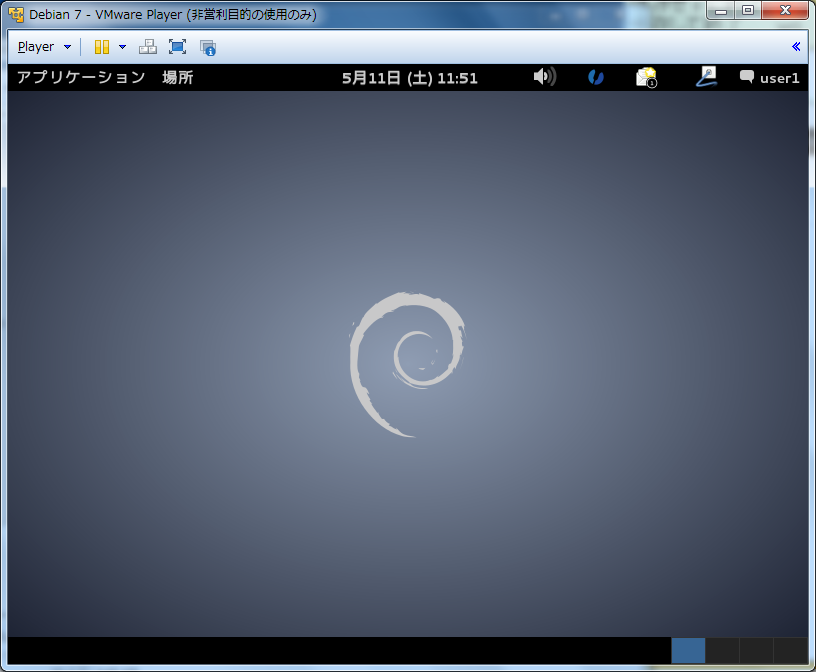Viewport: 816px width, 672px height.
Task: Open the GNOME volume speaker icon
Action: 544,77
